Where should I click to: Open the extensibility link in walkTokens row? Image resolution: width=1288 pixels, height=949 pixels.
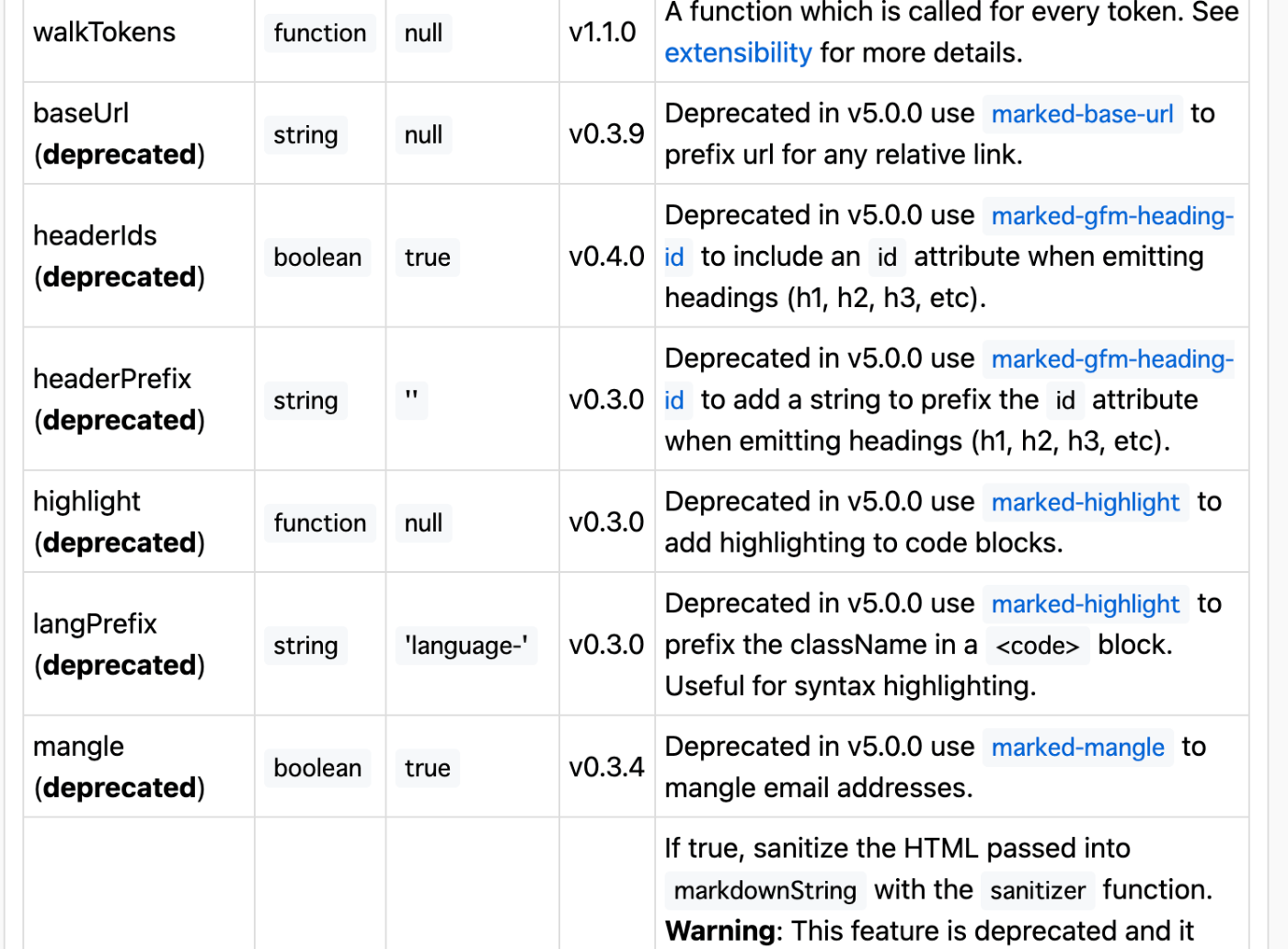738,52
